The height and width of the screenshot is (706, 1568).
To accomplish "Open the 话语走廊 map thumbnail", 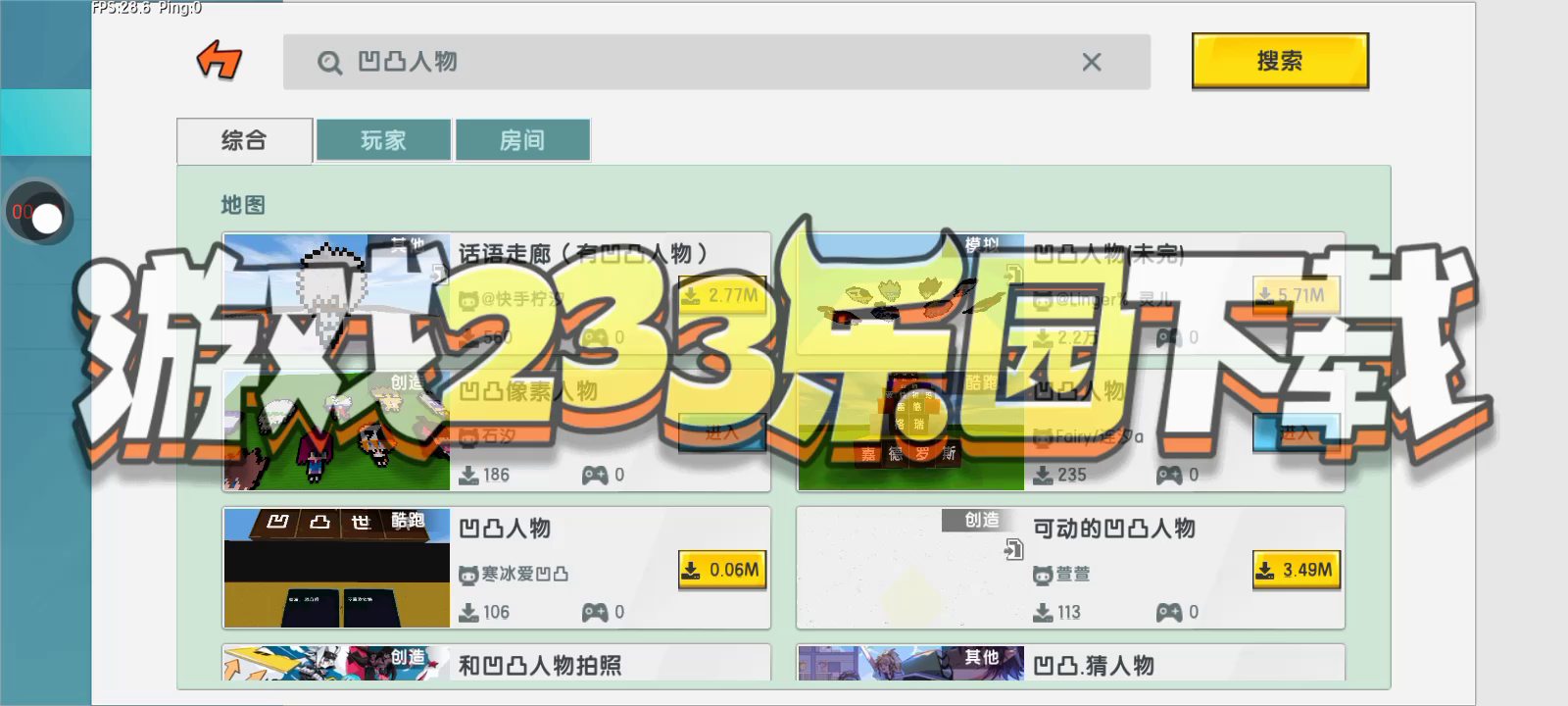I will pos(336,293).
